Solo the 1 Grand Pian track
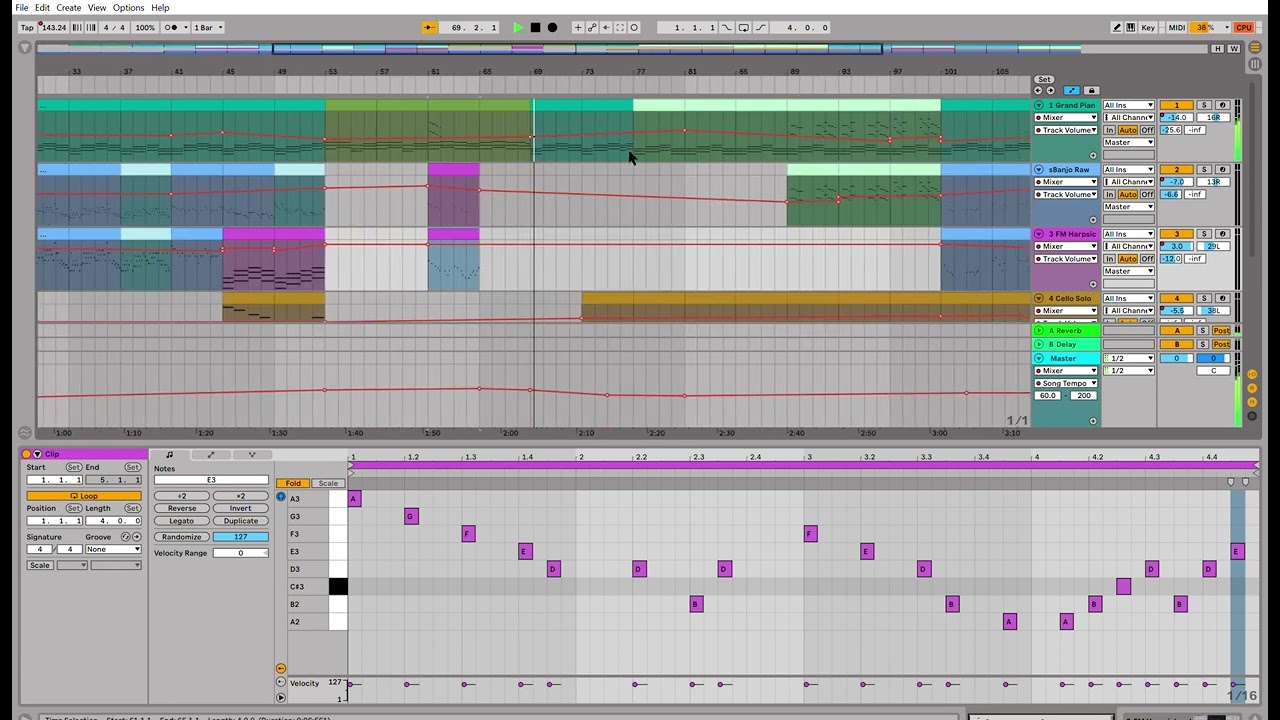1280x720 pixels. tap(1204, 105)
